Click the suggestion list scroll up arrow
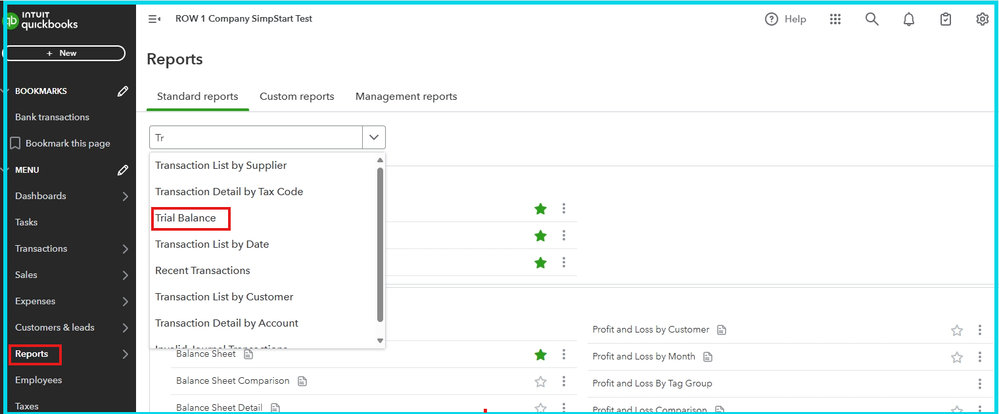999x414 pixels. pyautogui.click(x=380, y=161)
